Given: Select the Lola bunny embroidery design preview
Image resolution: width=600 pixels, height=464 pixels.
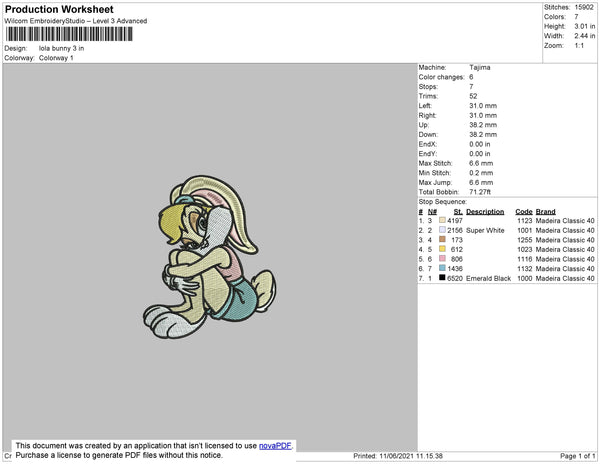Looking at the screenshot, I should click(x=209, y=257).
